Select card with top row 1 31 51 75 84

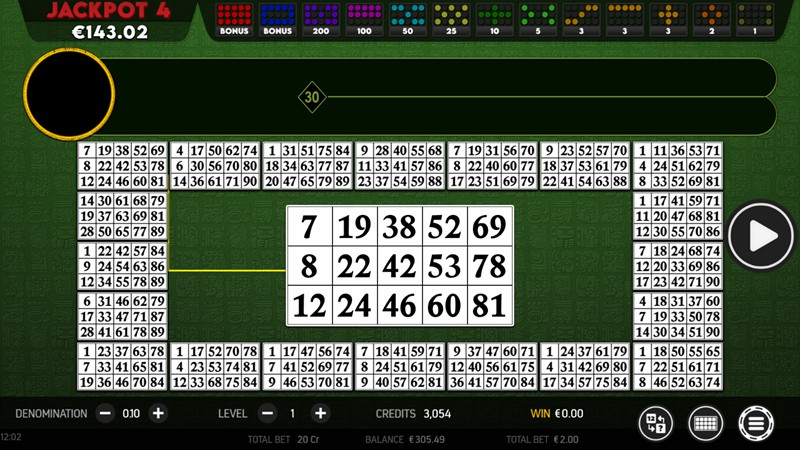pyautogui.click(x=307, y=166)
